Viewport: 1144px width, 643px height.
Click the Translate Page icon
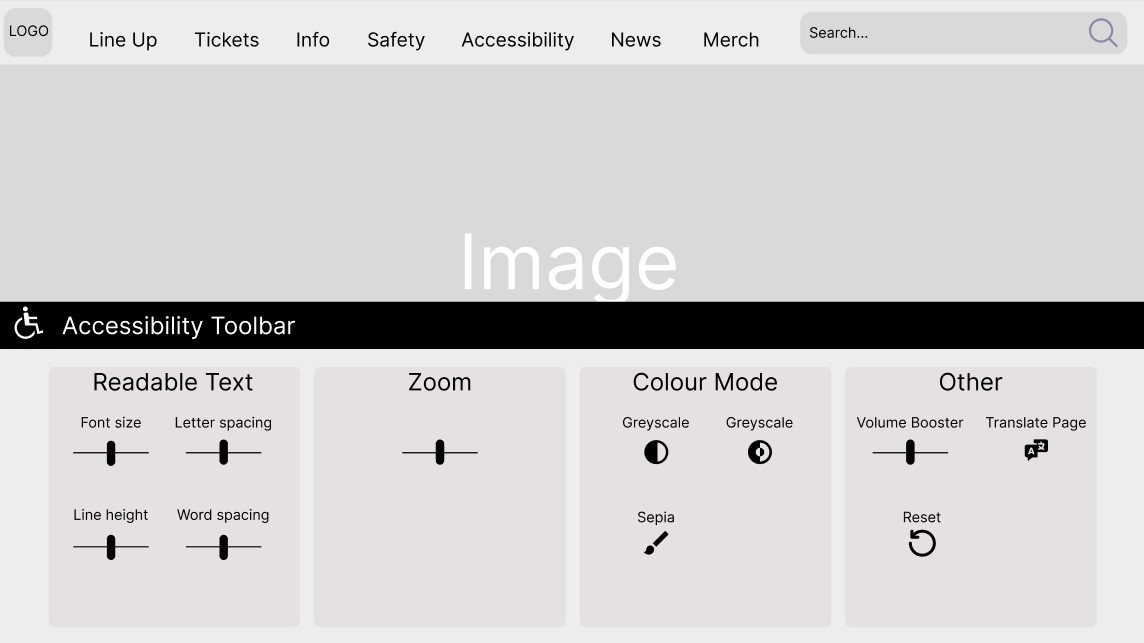coord(1036,450)
